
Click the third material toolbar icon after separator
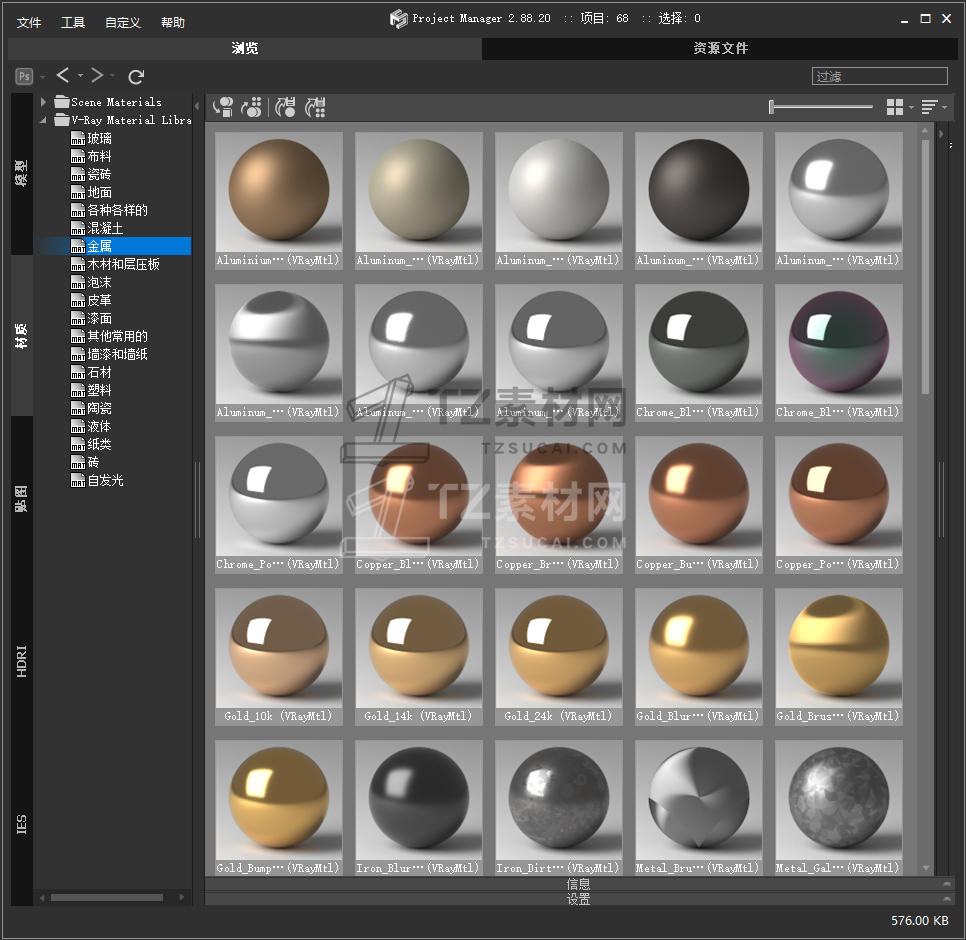[x=286, y=107]
